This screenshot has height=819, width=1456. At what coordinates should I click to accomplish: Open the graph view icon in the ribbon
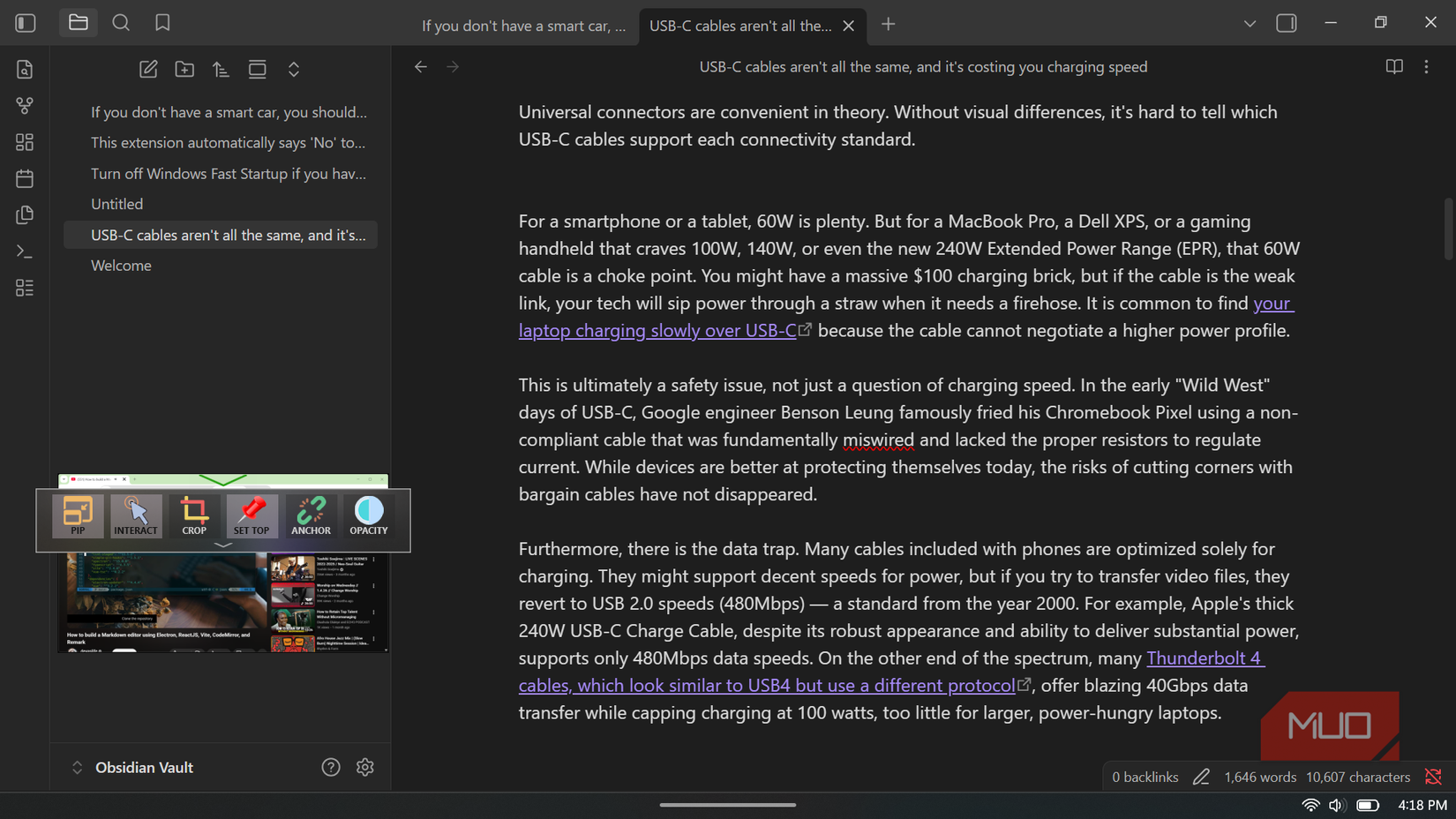pyautogui.click(x=25, y=106)
